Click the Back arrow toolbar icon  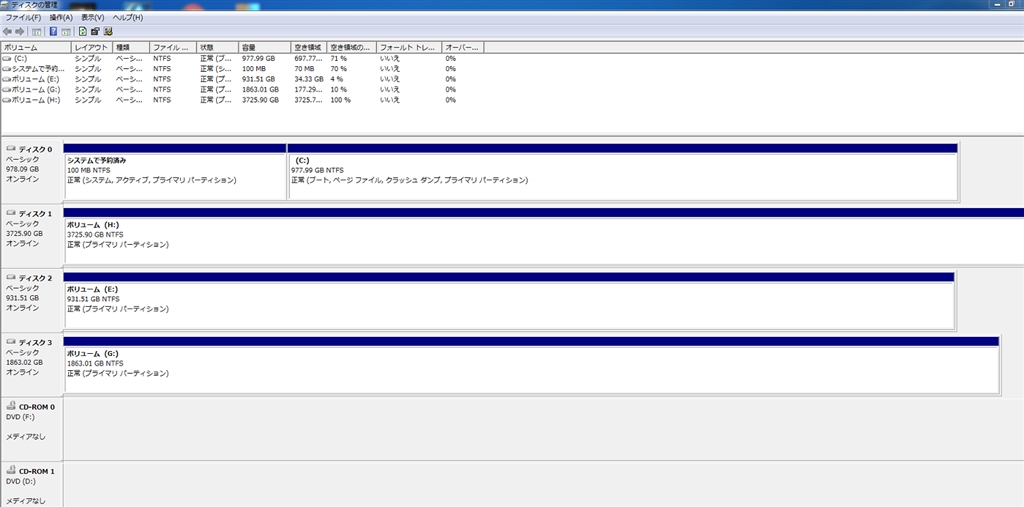pyautogui.click(x=7, y=31)
